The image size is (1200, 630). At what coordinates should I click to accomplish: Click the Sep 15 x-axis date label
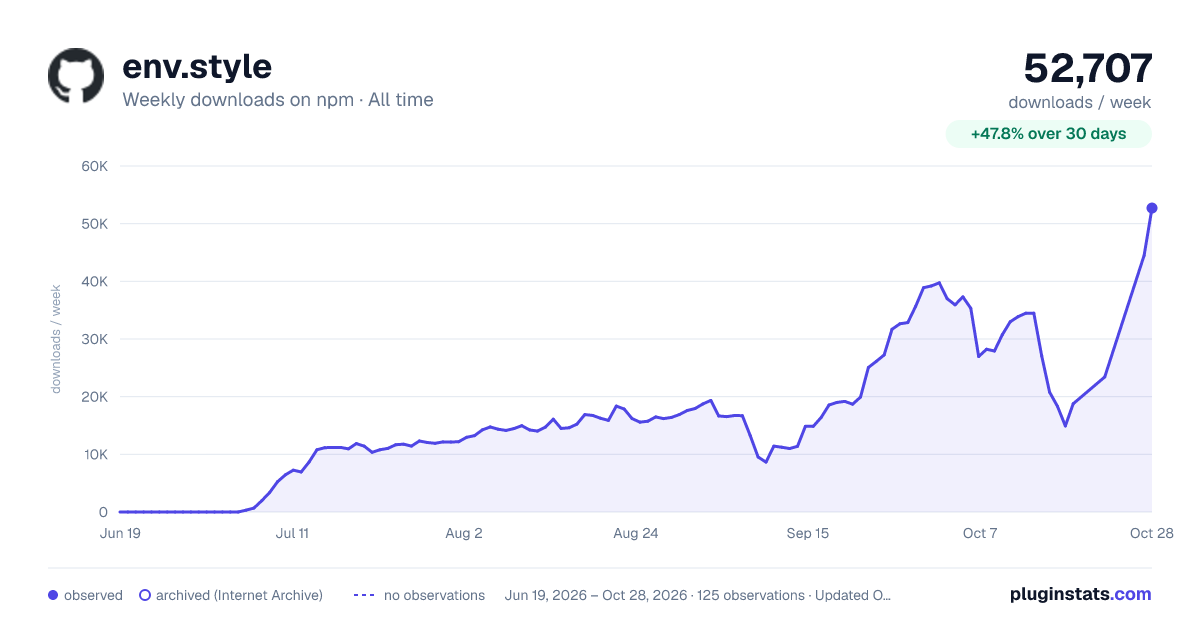[808, 533]
